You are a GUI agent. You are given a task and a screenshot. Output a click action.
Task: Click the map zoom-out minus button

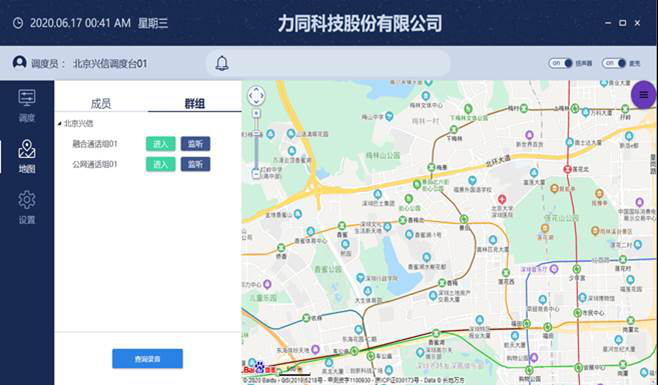pos(256,173)
